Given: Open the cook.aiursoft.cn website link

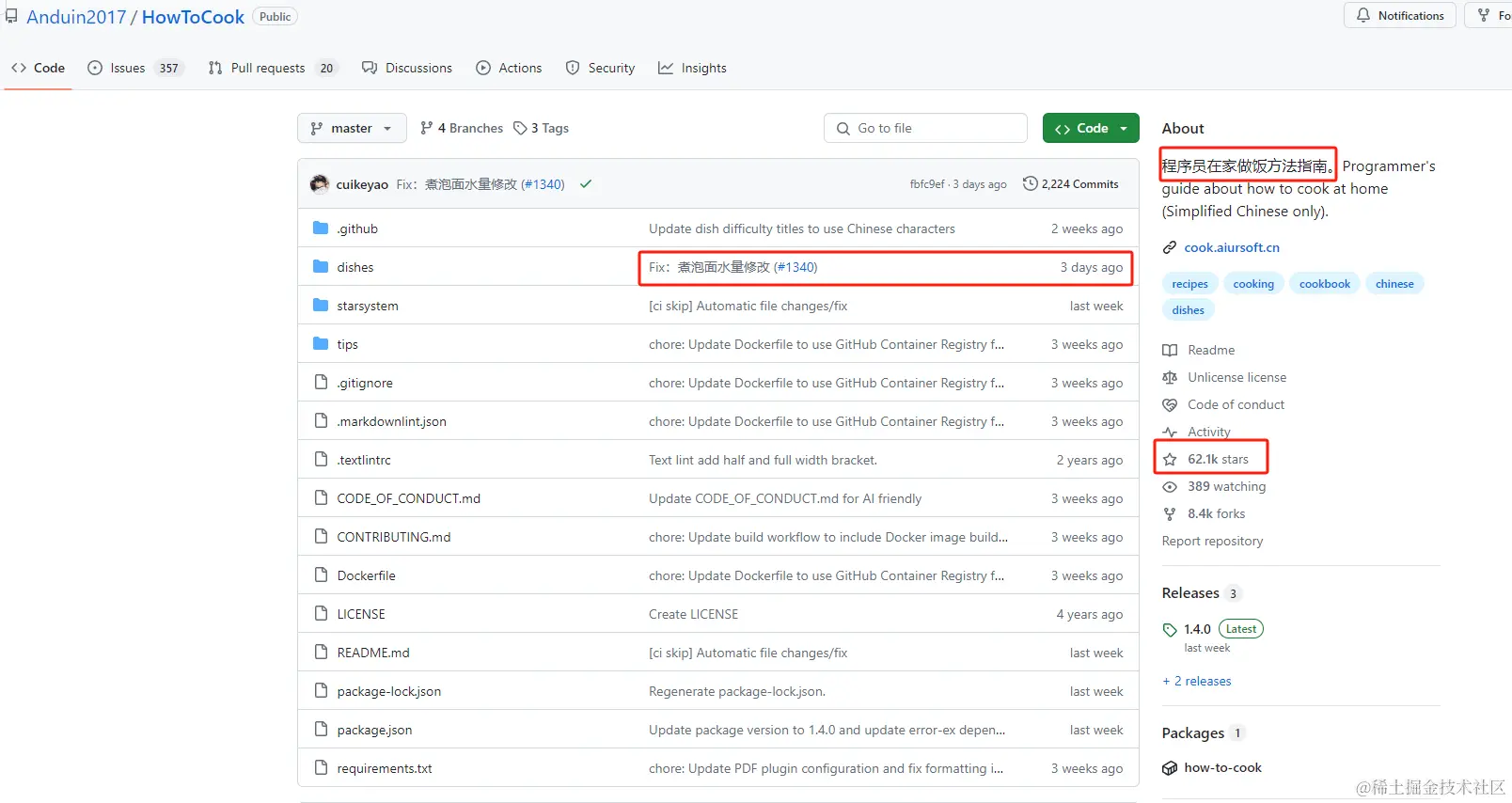Looking at the screenshot, I should tap(1232, 247).
